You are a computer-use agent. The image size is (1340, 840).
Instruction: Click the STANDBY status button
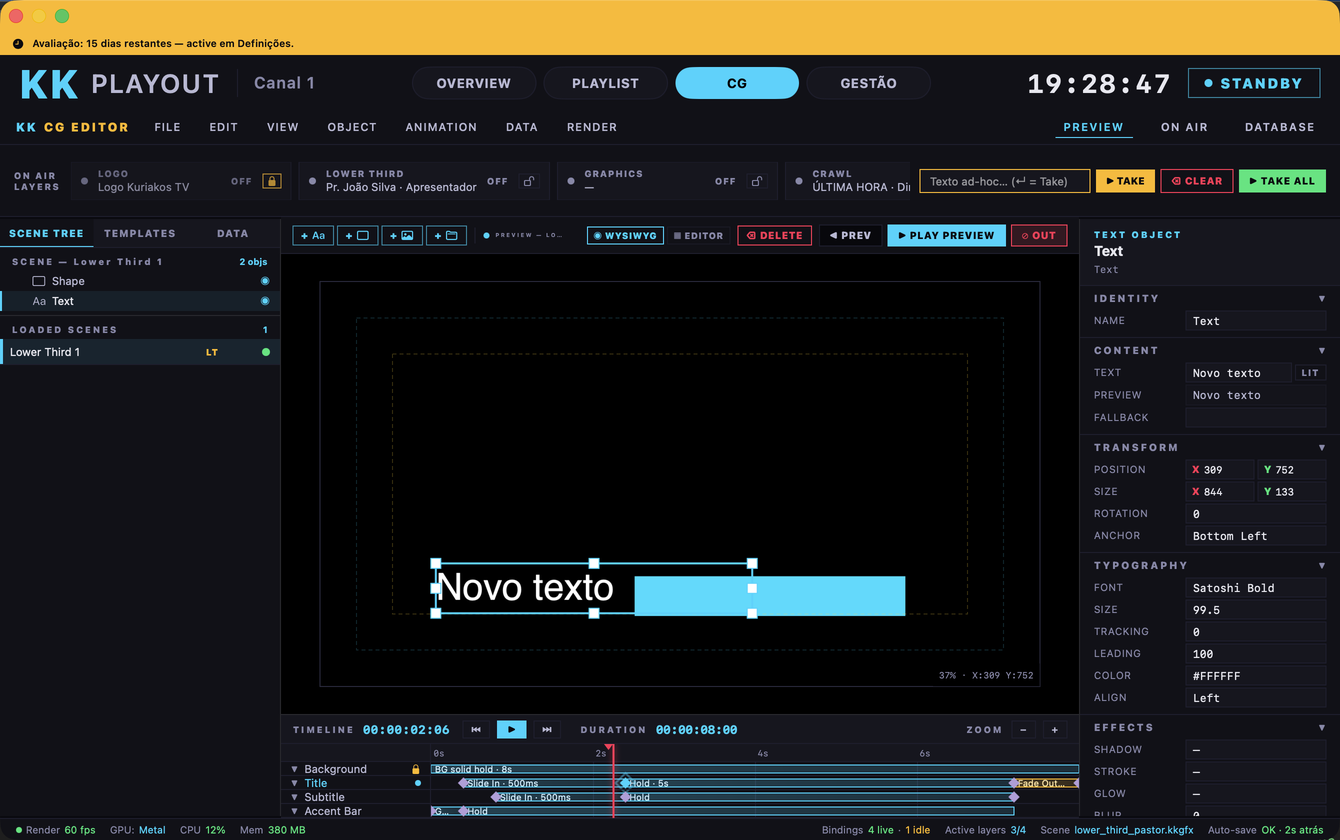coord(1254,83)
